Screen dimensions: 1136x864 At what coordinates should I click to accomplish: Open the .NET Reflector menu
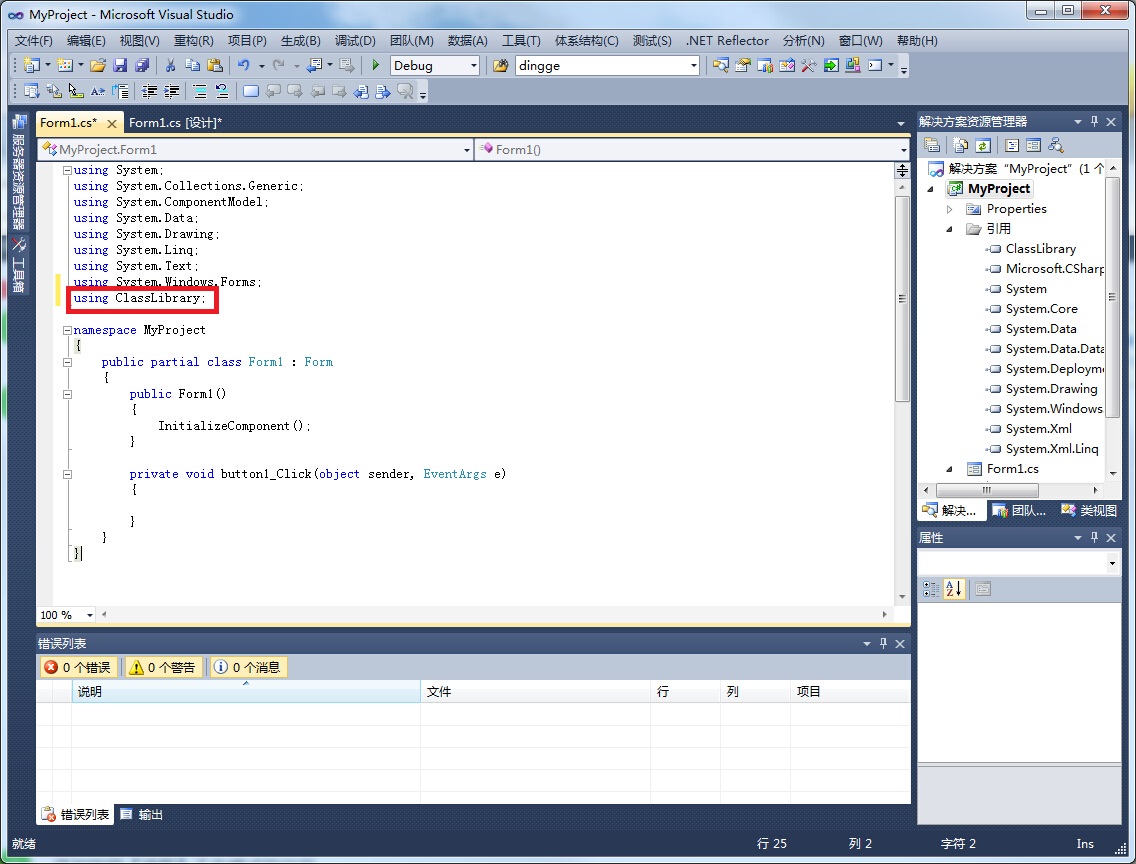tap(727, 41)
